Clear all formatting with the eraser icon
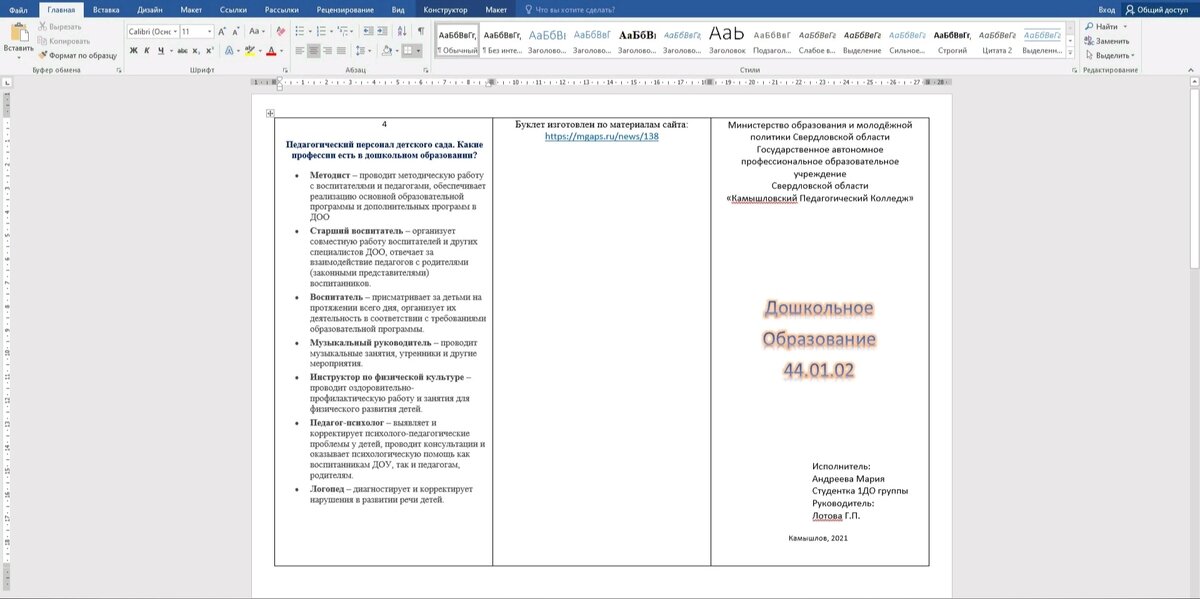 pyautogui.click(x=280, y=32)
